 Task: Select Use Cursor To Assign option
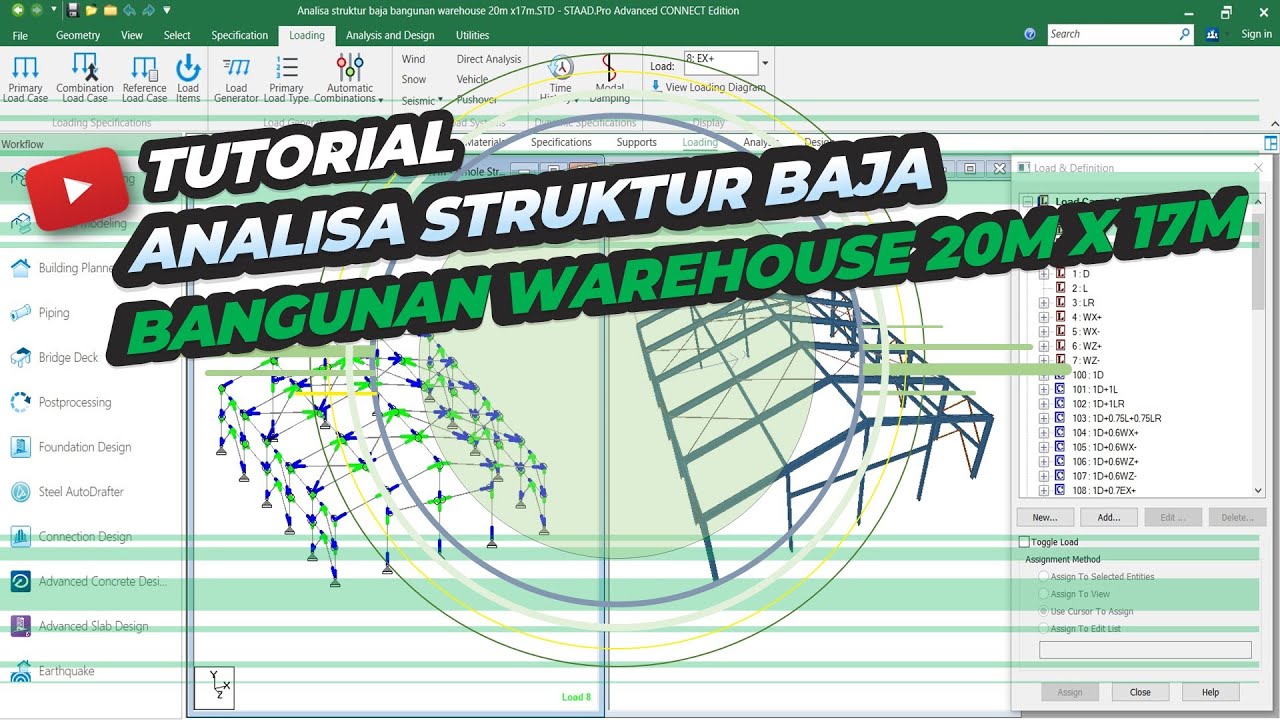[x=1045, y=611]
